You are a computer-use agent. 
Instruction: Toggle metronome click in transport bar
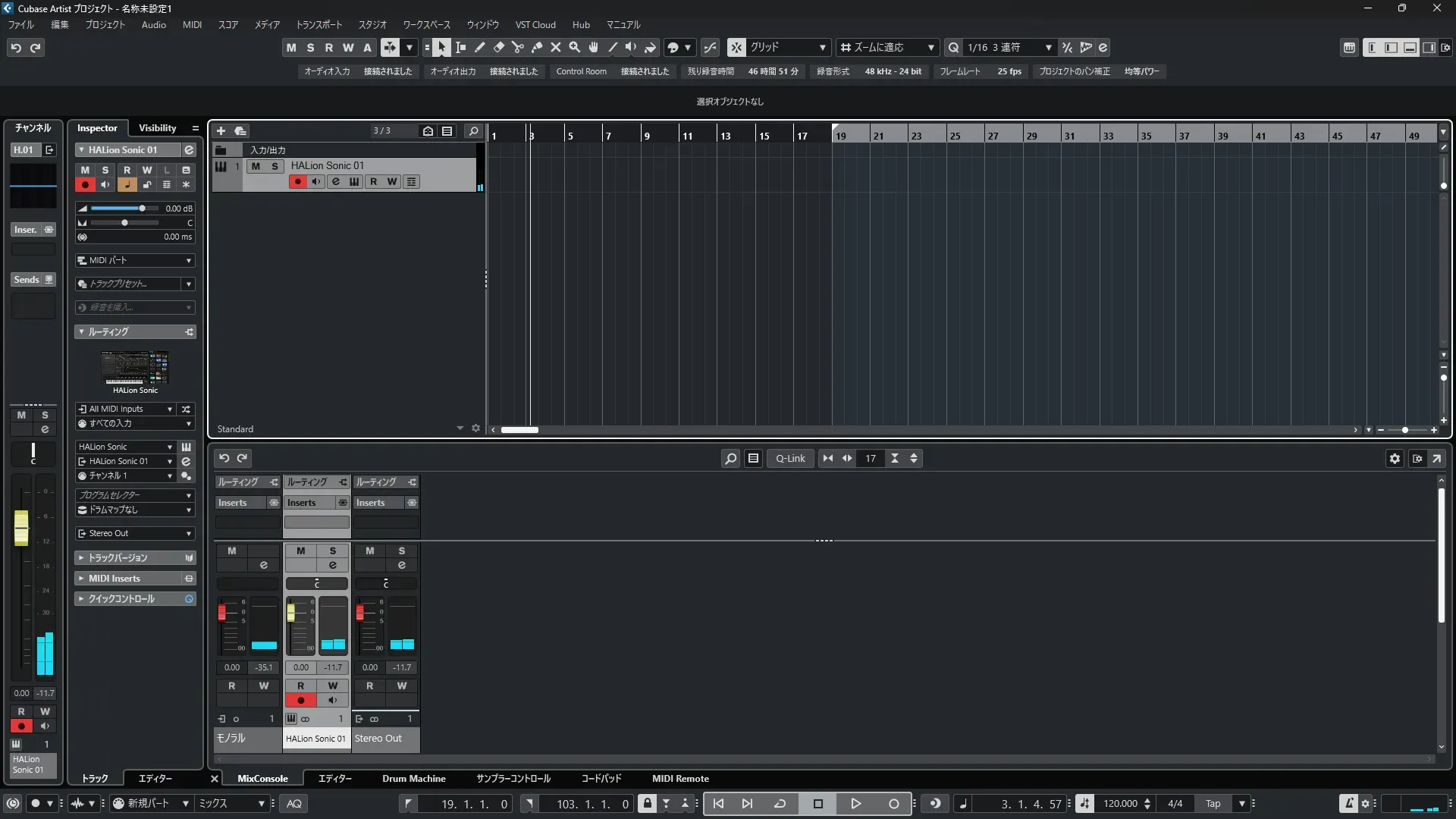click(1348, 804)
